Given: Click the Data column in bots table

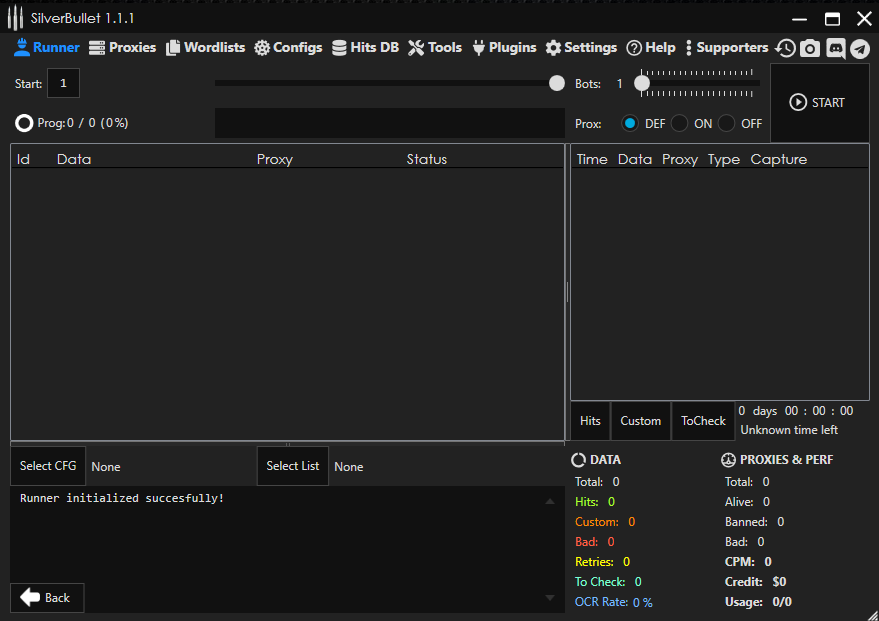Looking at the screenshot, I should (x=74, y=159).
